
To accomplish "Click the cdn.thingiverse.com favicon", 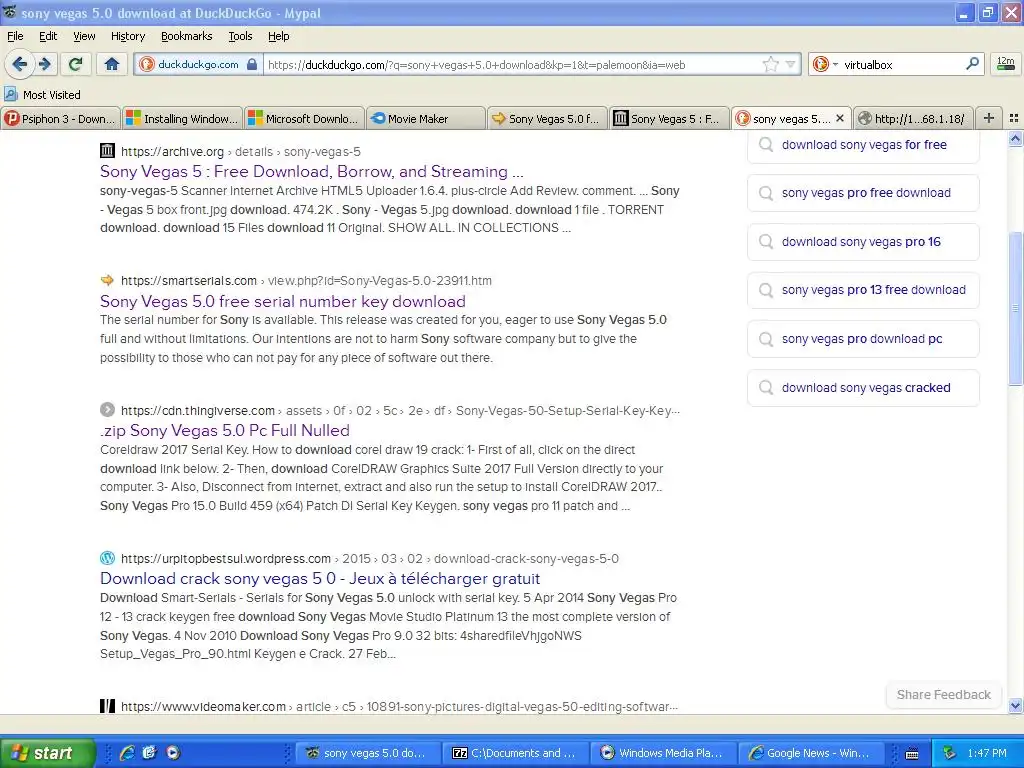I will point(107,409).
